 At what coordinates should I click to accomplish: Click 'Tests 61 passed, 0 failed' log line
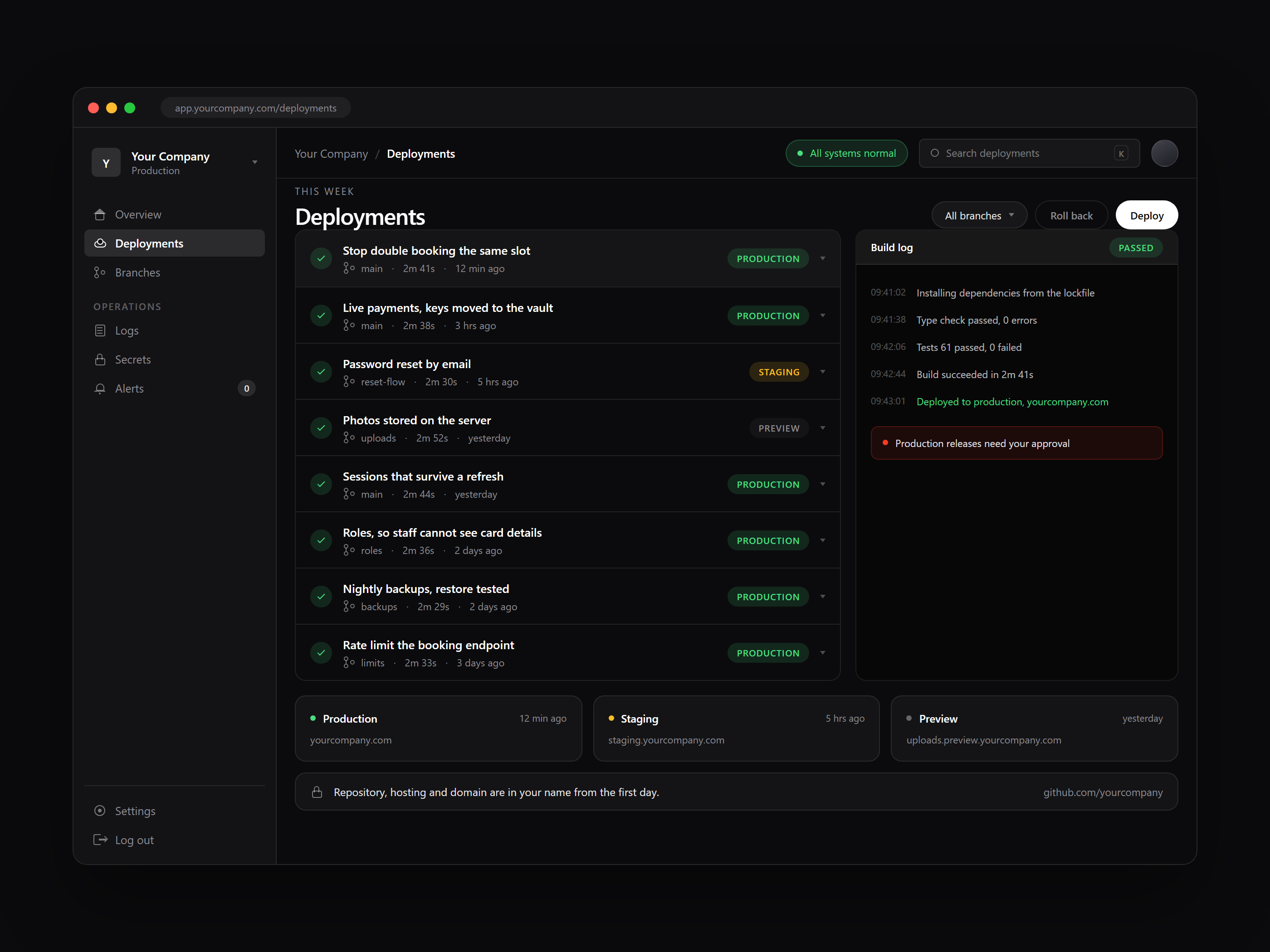coord(968,347)
